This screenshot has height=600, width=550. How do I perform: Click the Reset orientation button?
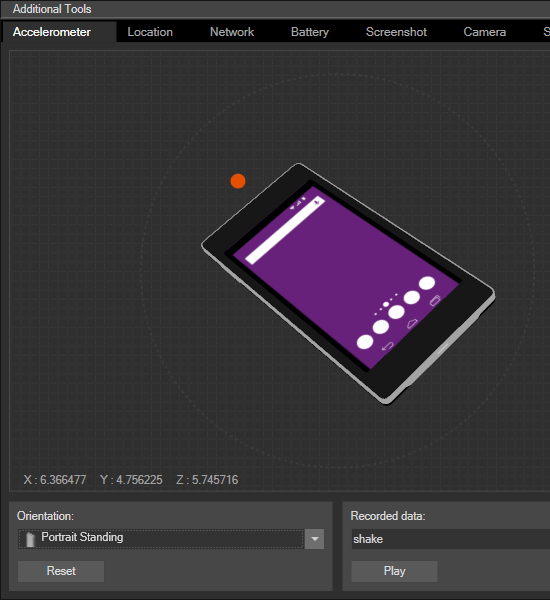[x=61, y=571]
